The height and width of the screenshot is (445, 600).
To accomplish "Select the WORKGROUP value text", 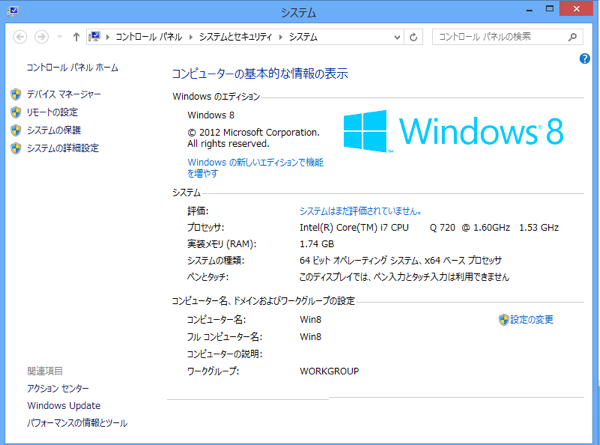I will pyautogui.click(x=329, y=371).
